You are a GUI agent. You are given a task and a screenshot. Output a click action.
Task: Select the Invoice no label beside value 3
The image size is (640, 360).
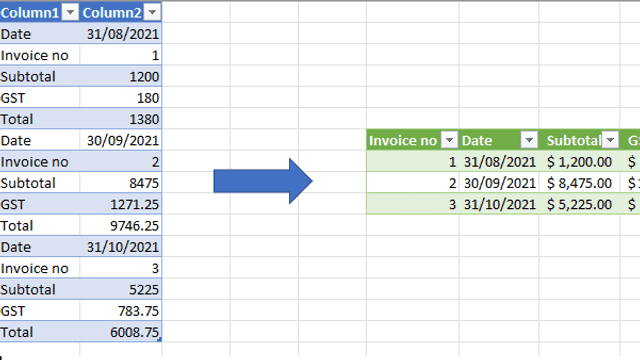(40, 268)
